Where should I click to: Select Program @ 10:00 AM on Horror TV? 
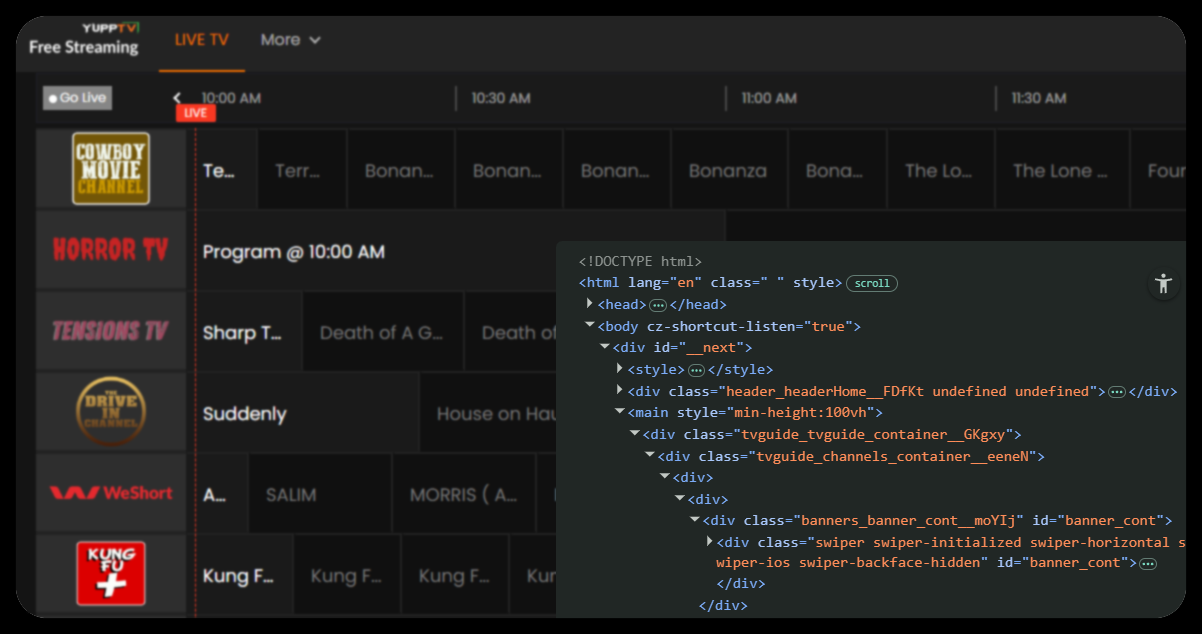coord(294,252)
